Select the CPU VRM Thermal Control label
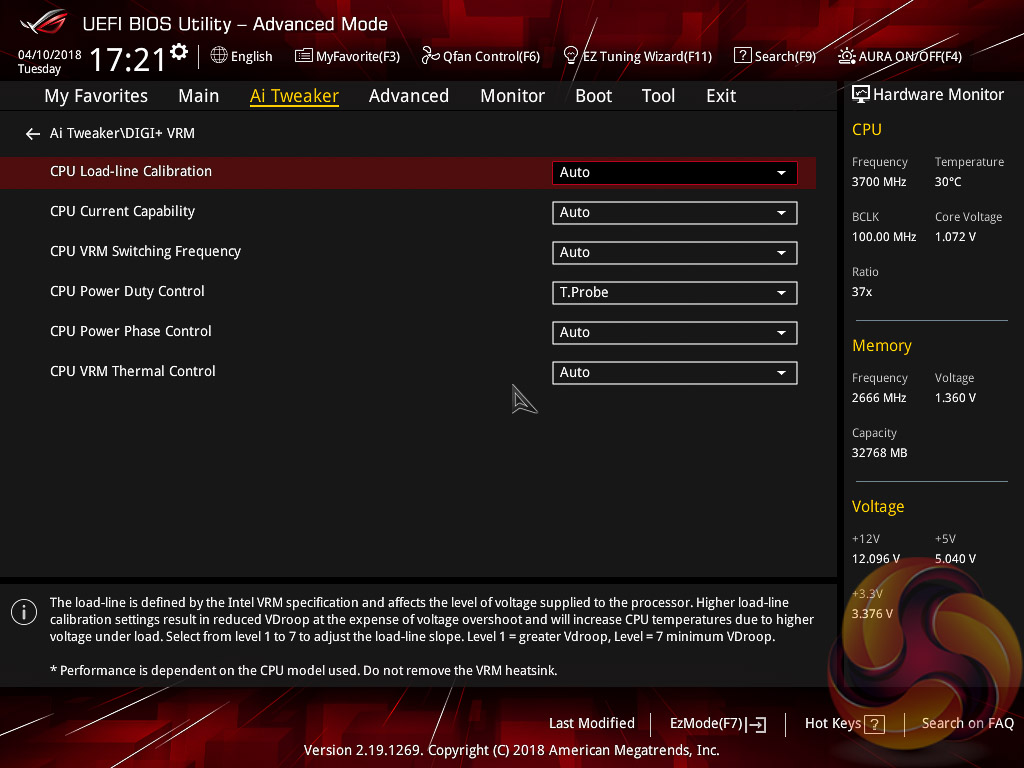This screenshot has width=1024, height=768. point(133,372)
